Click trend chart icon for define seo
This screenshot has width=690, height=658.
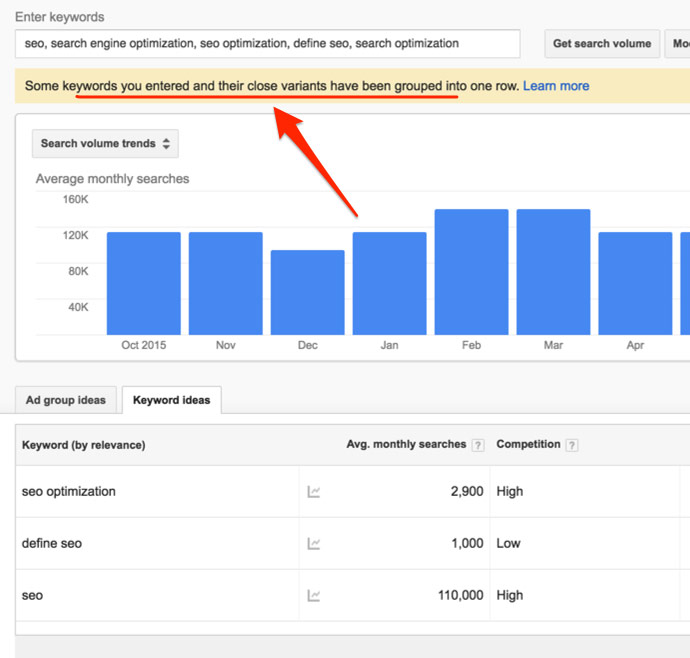click(314, 544)
